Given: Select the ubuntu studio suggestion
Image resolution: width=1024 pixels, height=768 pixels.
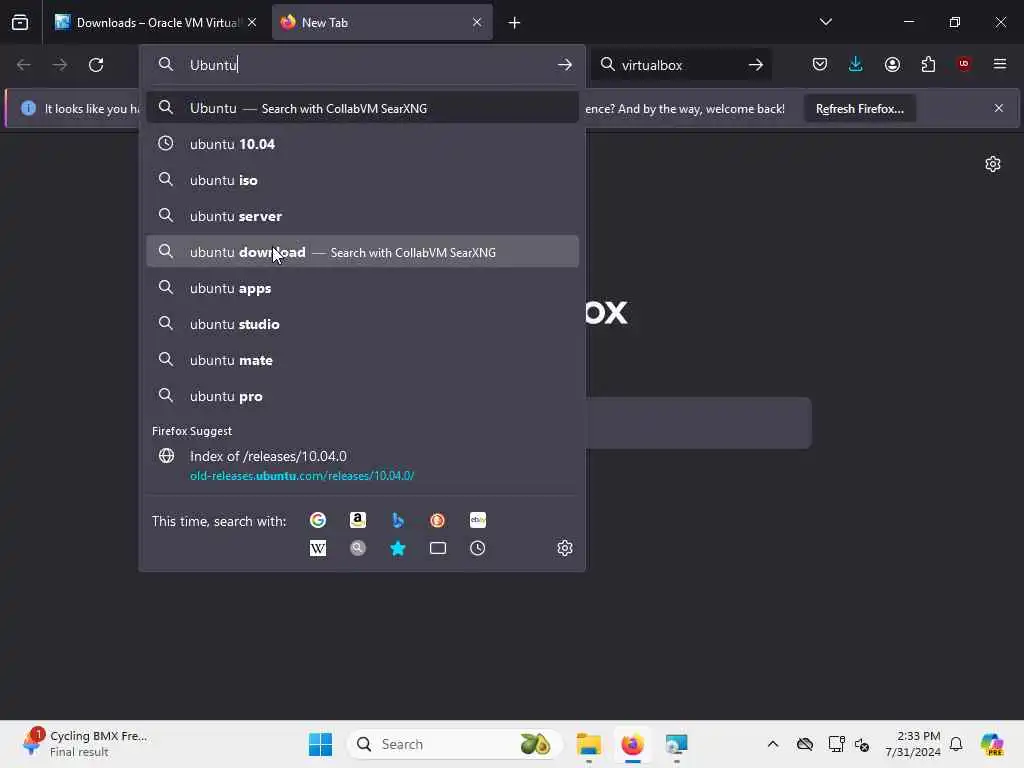Looking at the screenshot, I should [362, 324].
